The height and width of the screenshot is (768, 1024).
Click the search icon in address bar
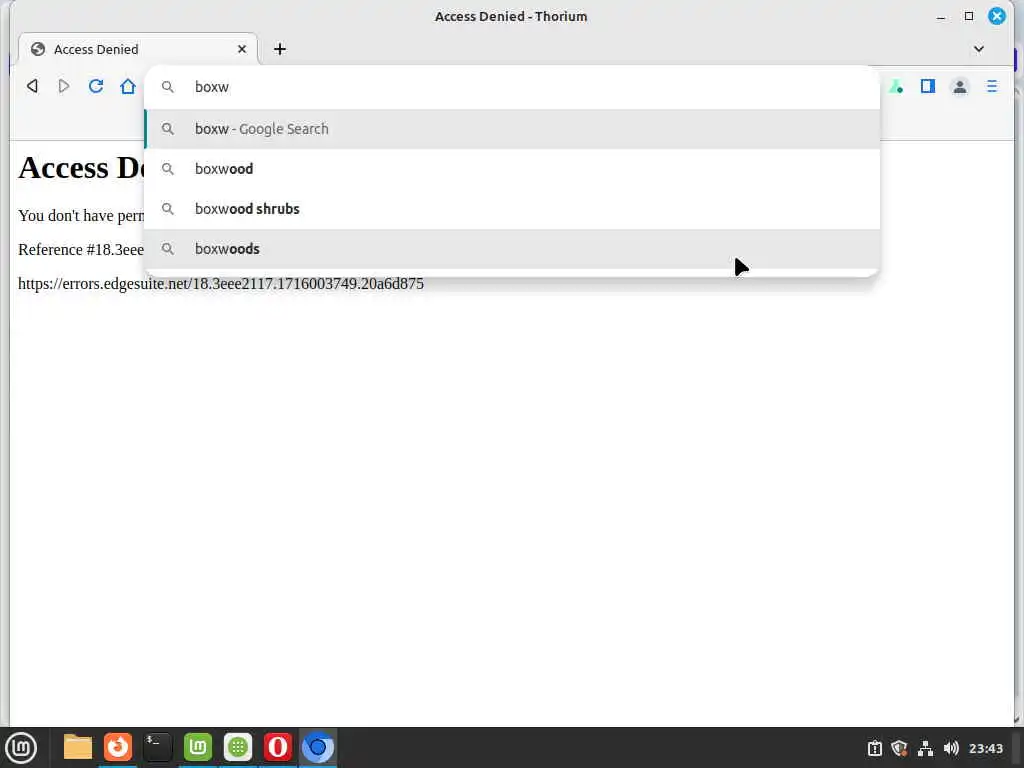[168, 87]
